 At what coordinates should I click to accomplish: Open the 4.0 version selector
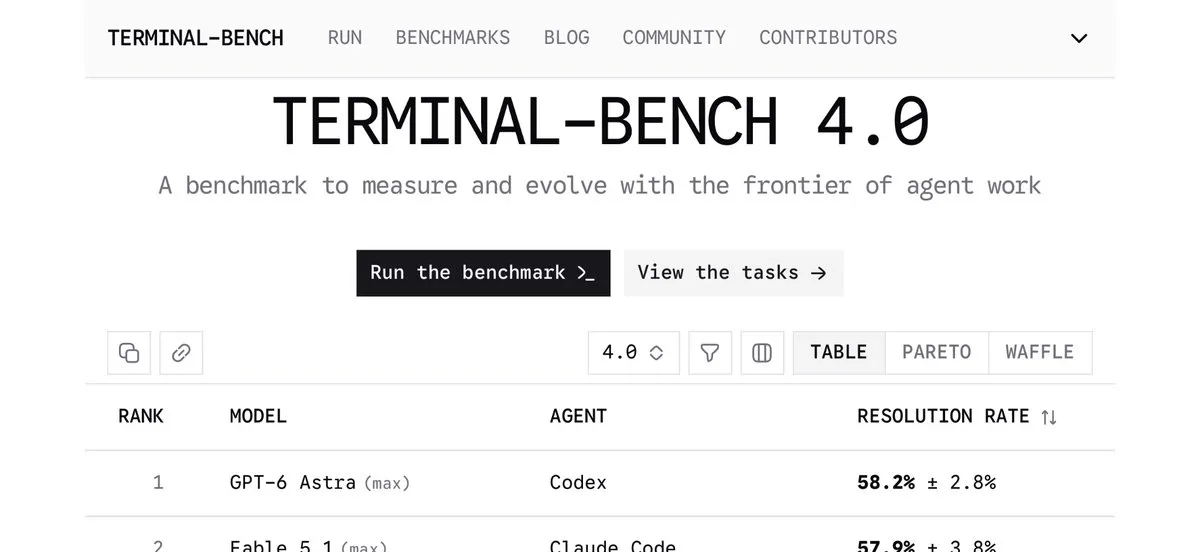634,353
